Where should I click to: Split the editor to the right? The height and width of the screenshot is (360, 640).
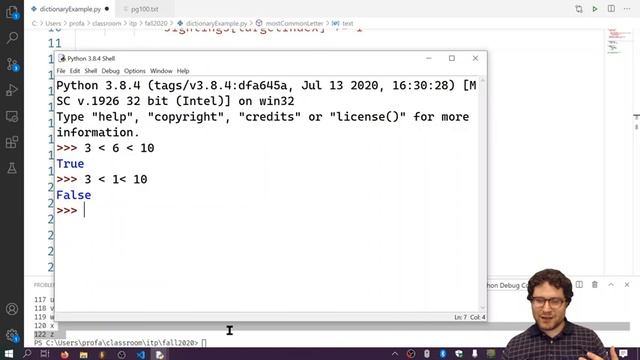(611, 9)
